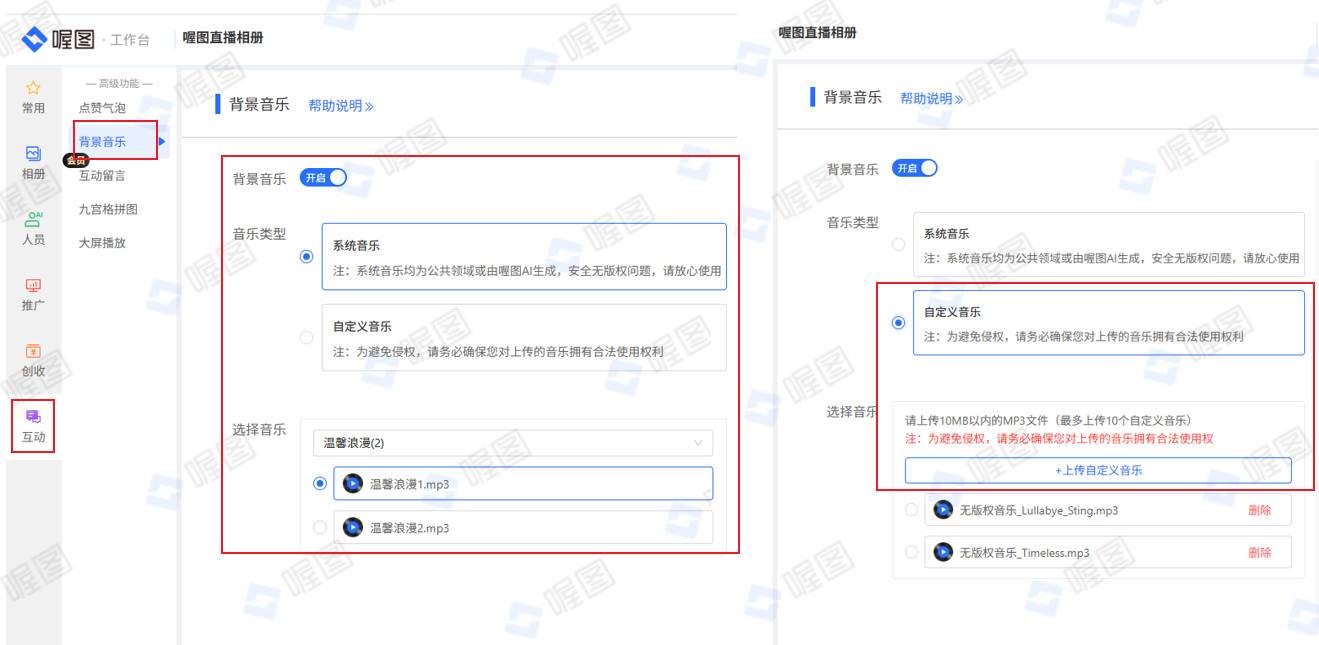Screen dimensions: 1319x645
Task: Open 点赞气泡 menu item
Action: pos(102,108)
